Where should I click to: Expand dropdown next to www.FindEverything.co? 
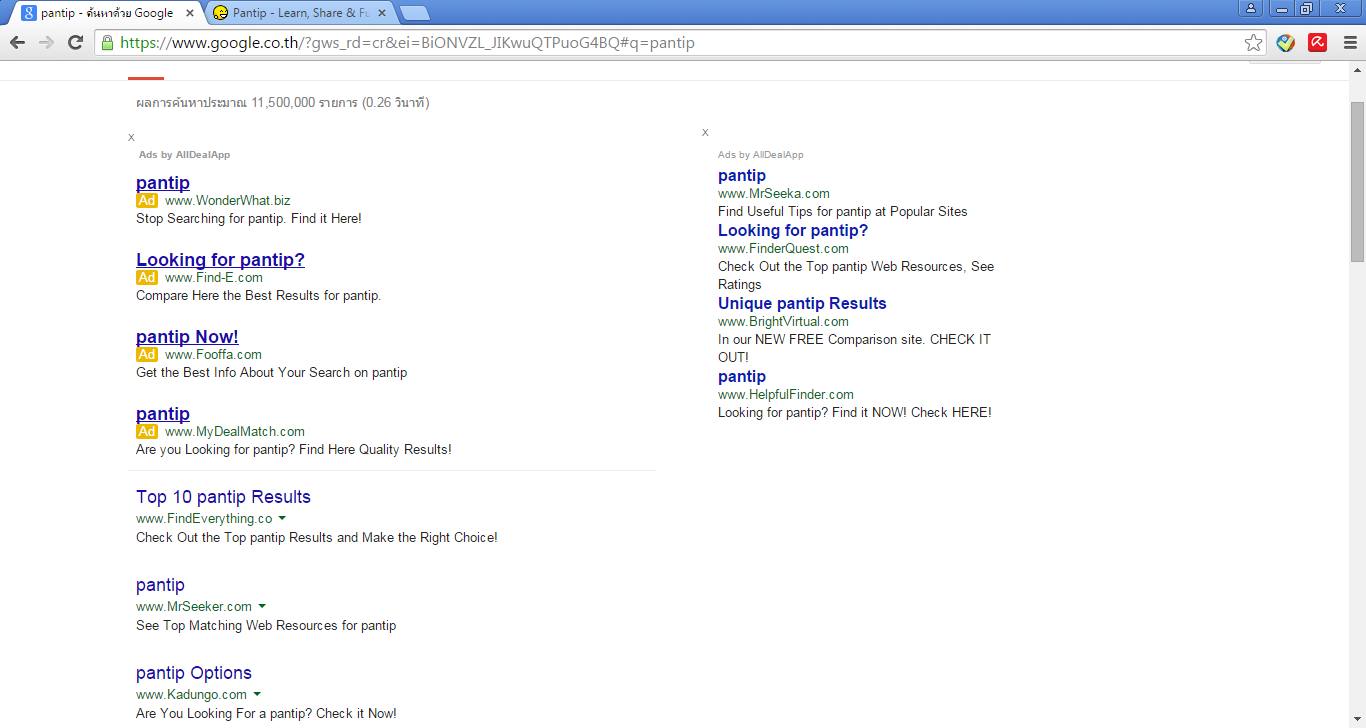coord(282,518)
